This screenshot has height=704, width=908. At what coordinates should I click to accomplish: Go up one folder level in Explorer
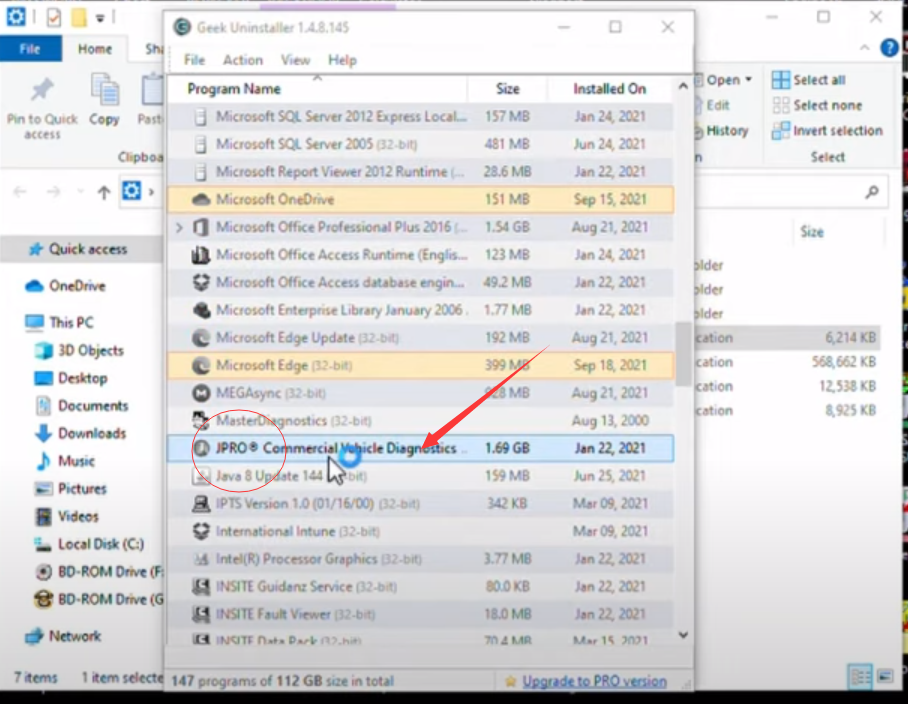click(x=104, y=192)
